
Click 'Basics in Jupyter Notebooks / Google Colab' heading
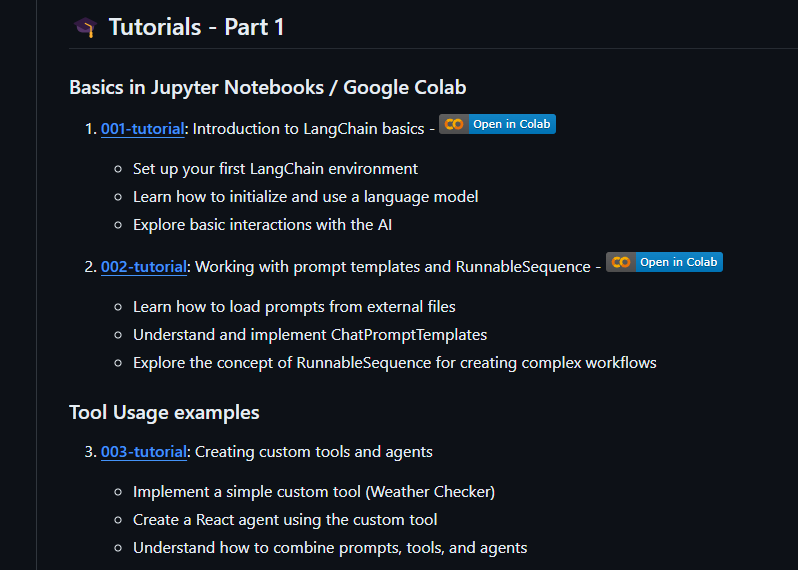click(x=267, y=87)
